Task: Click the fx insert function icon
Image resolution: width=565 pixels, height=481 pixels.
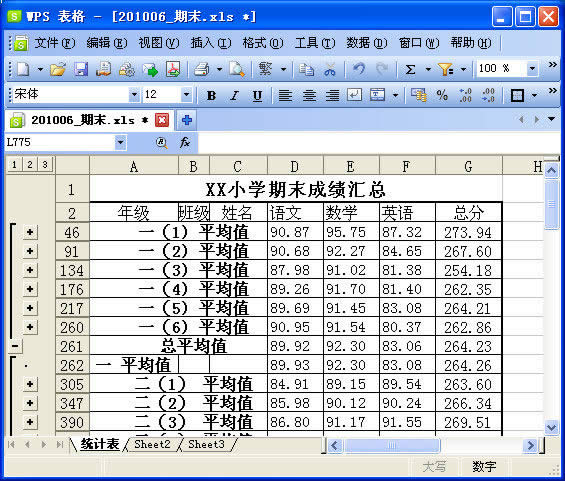Action: pyautogui.click(x=185, y=143)
